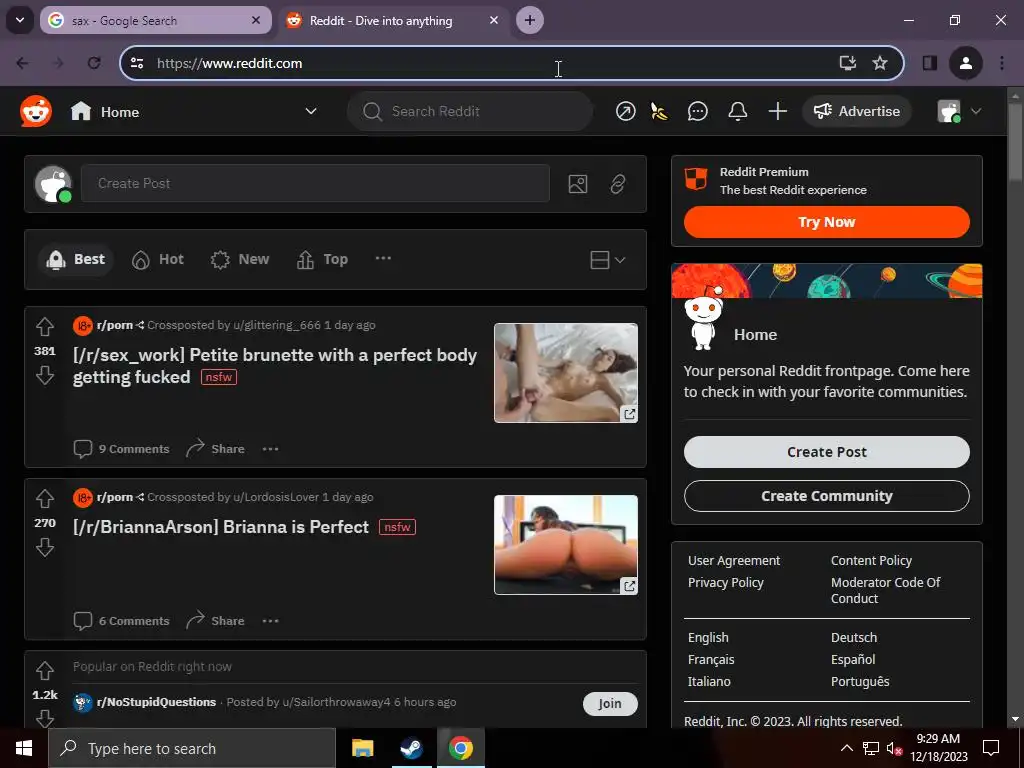Go back using the browser back arrow

[x=22, y=63]
